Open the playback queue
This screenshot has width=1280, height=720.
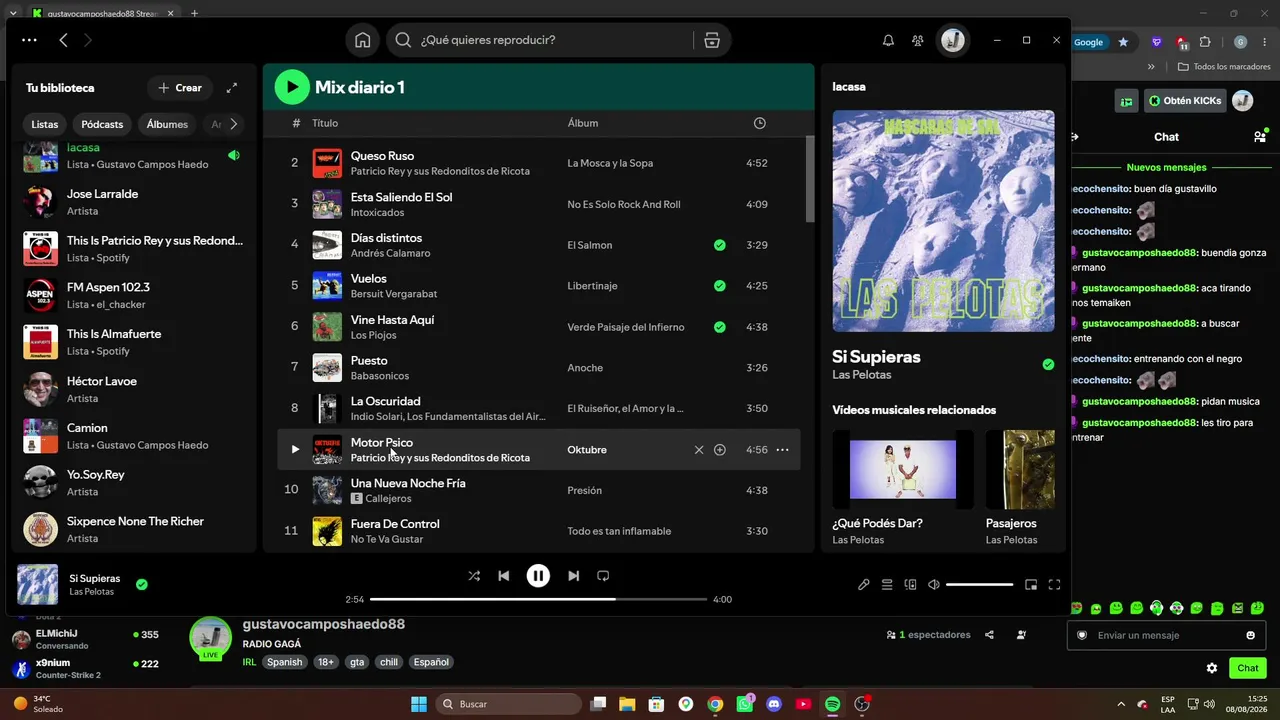(887, 585)
